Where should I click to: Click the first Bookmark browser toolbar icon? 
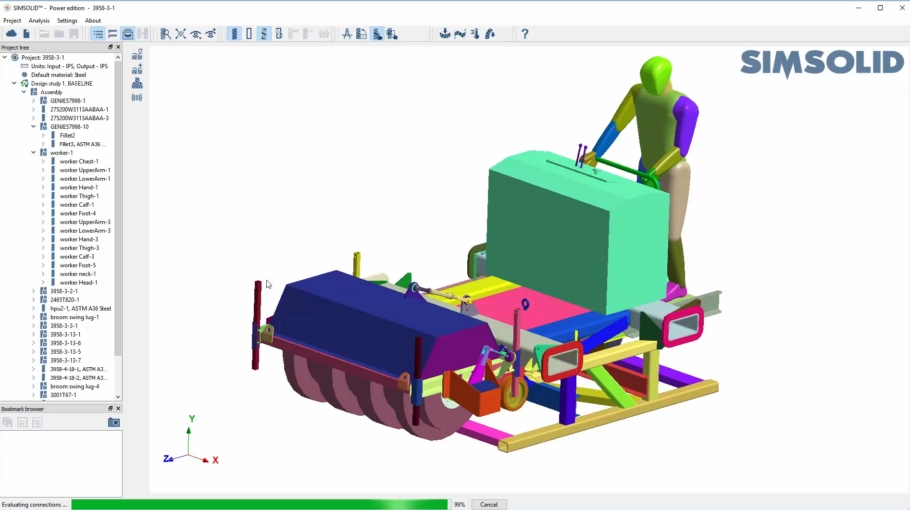click(8, 422)
